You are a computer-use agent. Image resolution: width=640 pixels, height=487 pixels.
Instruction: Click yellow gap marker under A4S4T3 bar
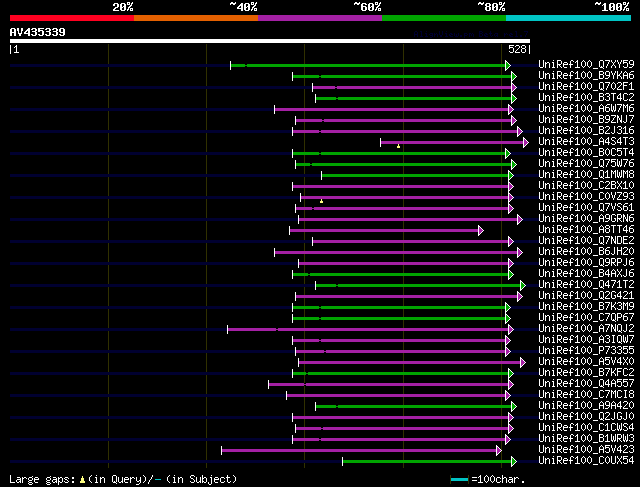[398, 146]
